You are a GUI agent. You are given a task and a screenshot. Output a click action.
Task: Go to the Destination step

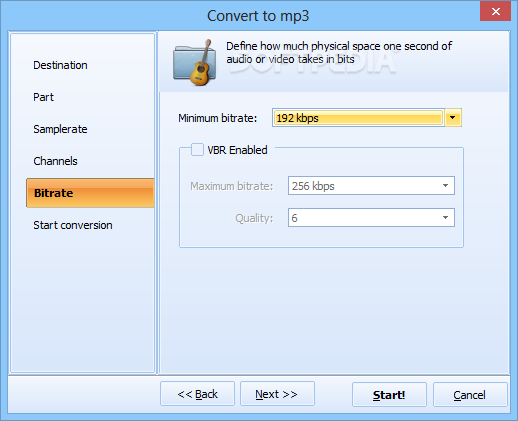60,65
